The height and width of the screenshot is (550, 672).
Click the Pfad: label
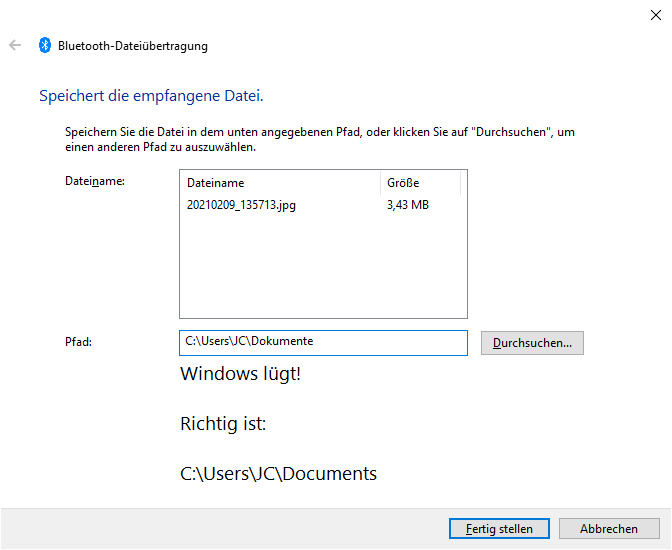pyautogui.click(x=78, y=342)
